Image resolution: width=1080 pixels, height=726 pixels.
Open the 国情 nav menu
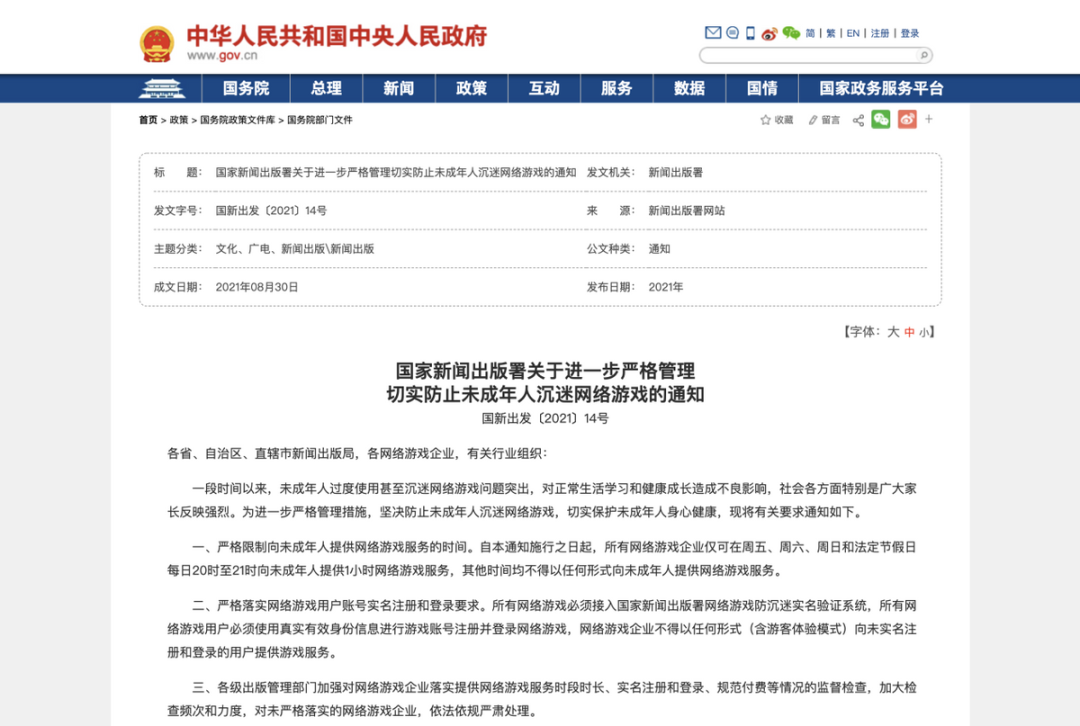point(762,88)
